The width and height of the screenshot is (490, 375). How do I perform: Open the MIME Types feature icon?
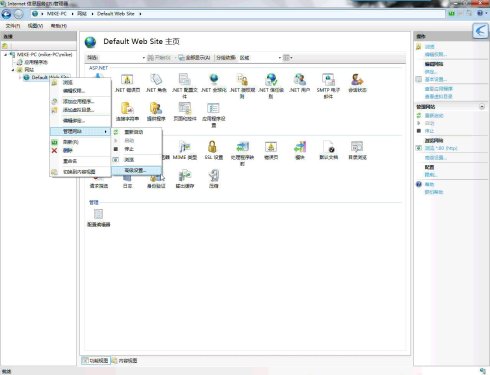(x=185, y=150)
